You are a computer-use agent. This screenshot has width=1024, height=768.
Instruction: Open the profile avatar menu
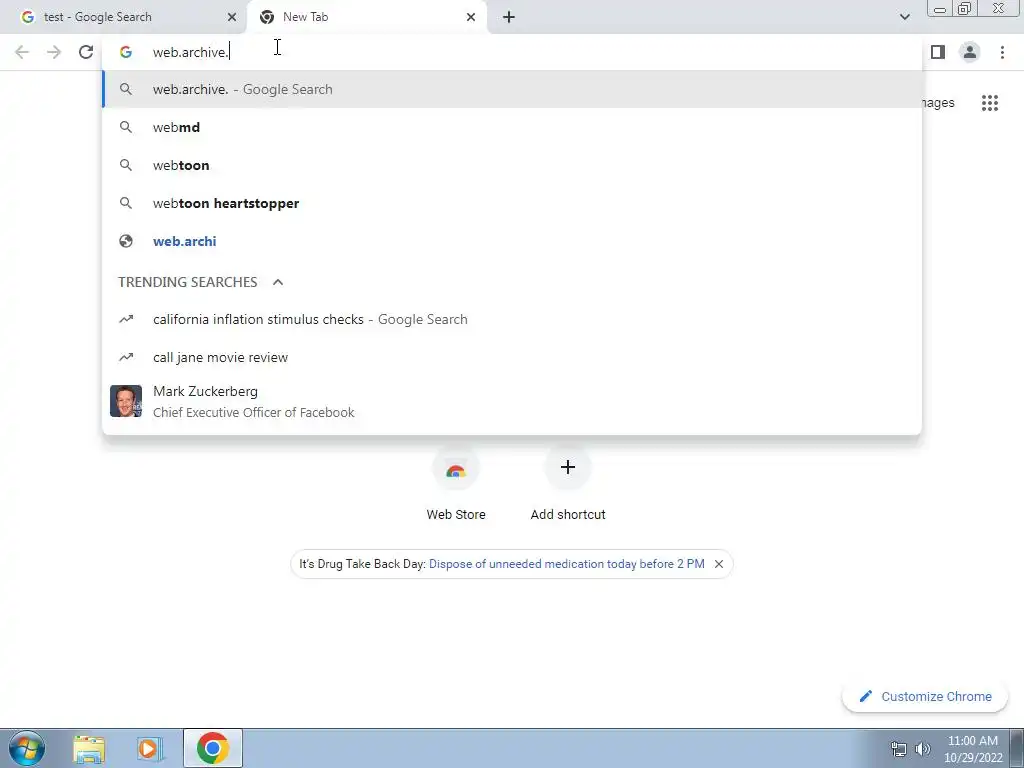[x=970, y=52]
